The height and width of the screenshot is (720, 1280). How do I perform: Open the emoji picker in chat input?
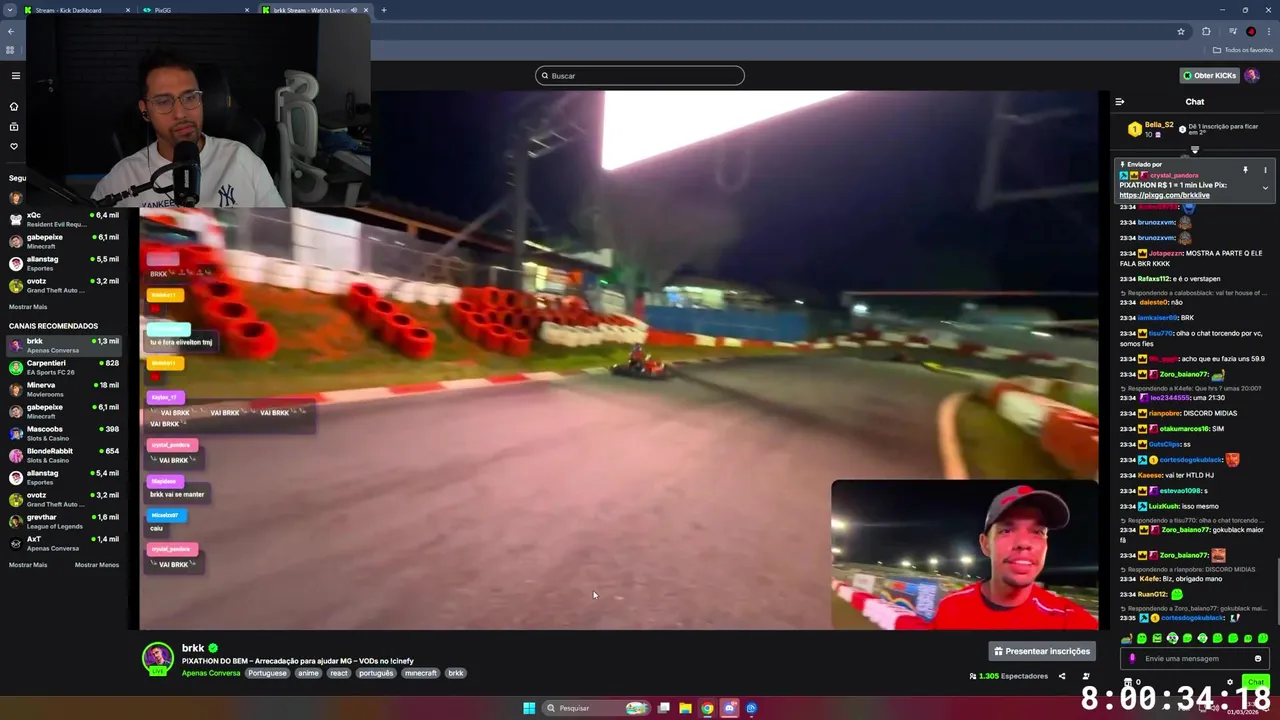tap(1258, 658)
